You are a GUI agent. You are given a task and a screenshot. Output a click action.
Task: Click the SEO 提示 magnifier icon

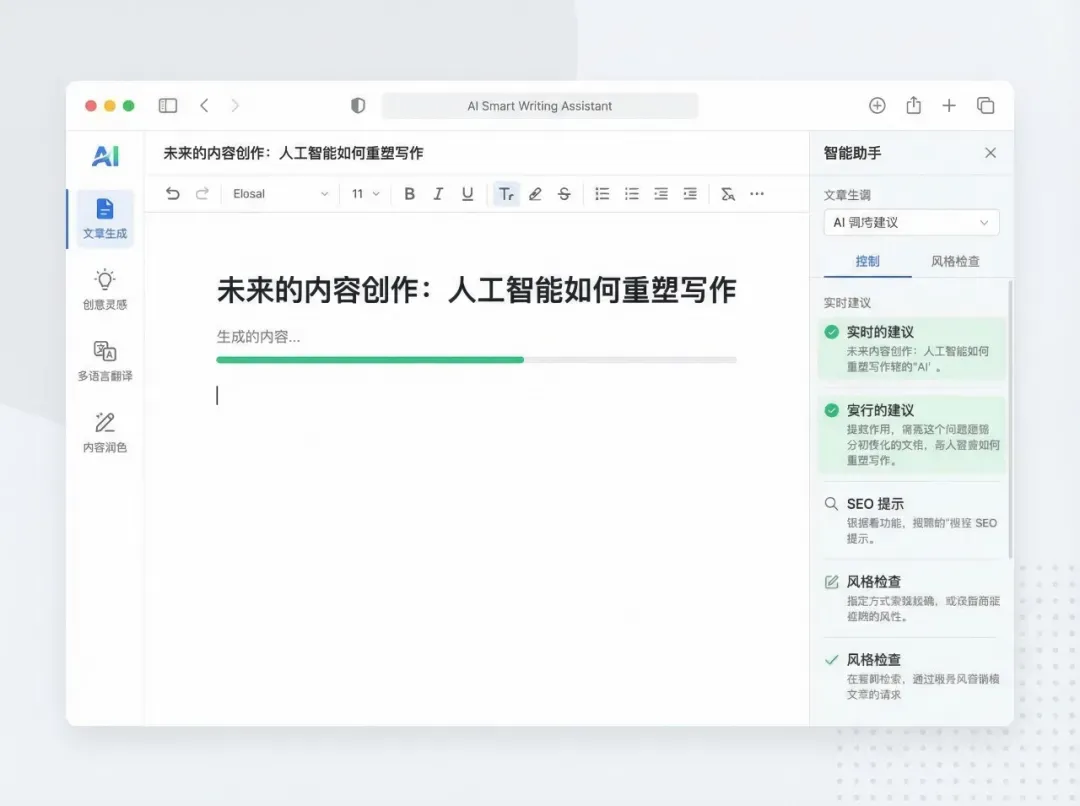coord(831,504)
